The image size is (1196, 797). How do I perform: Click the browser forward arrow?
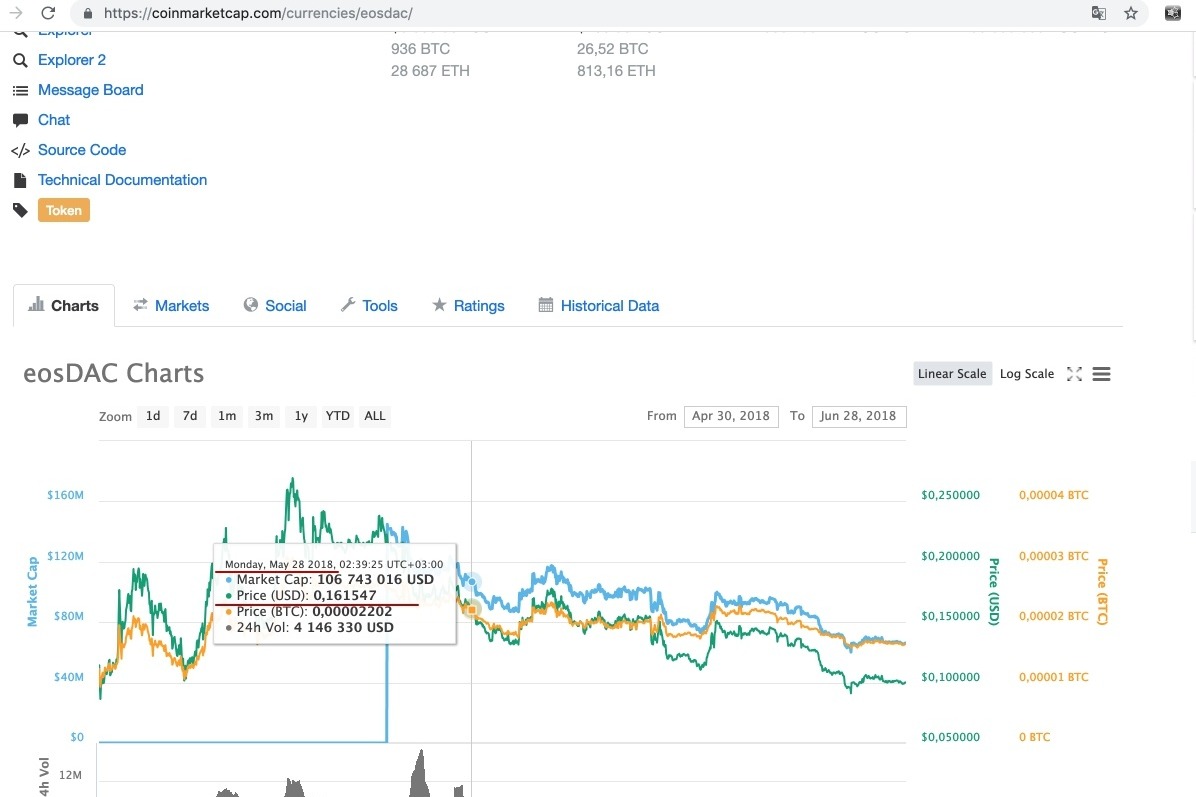click(16, 13)
